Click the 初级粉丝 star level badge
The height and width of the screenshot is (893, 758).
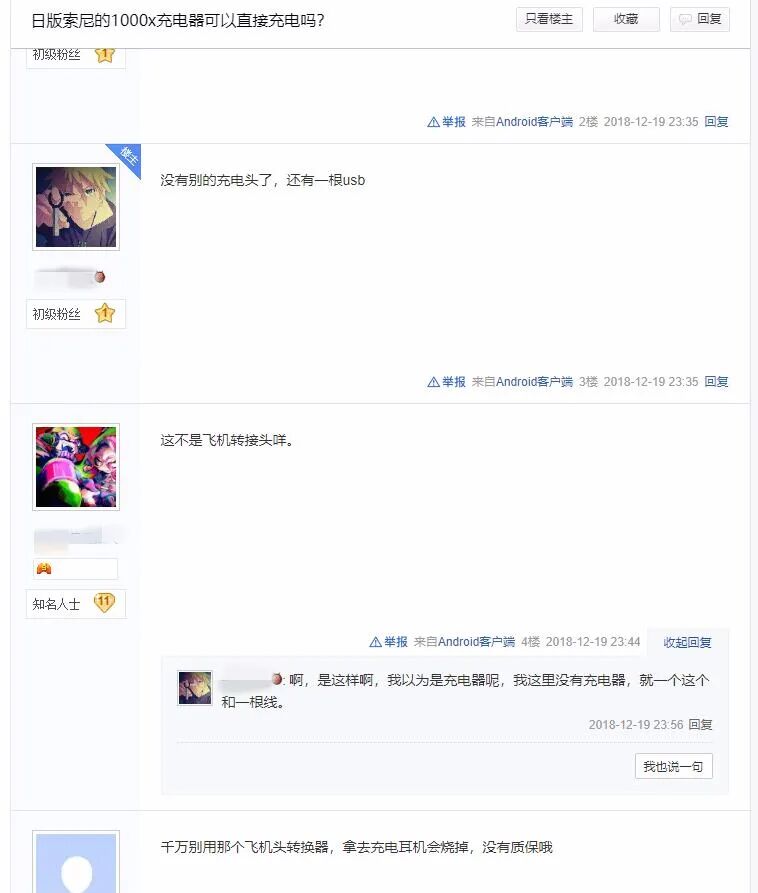76,314
